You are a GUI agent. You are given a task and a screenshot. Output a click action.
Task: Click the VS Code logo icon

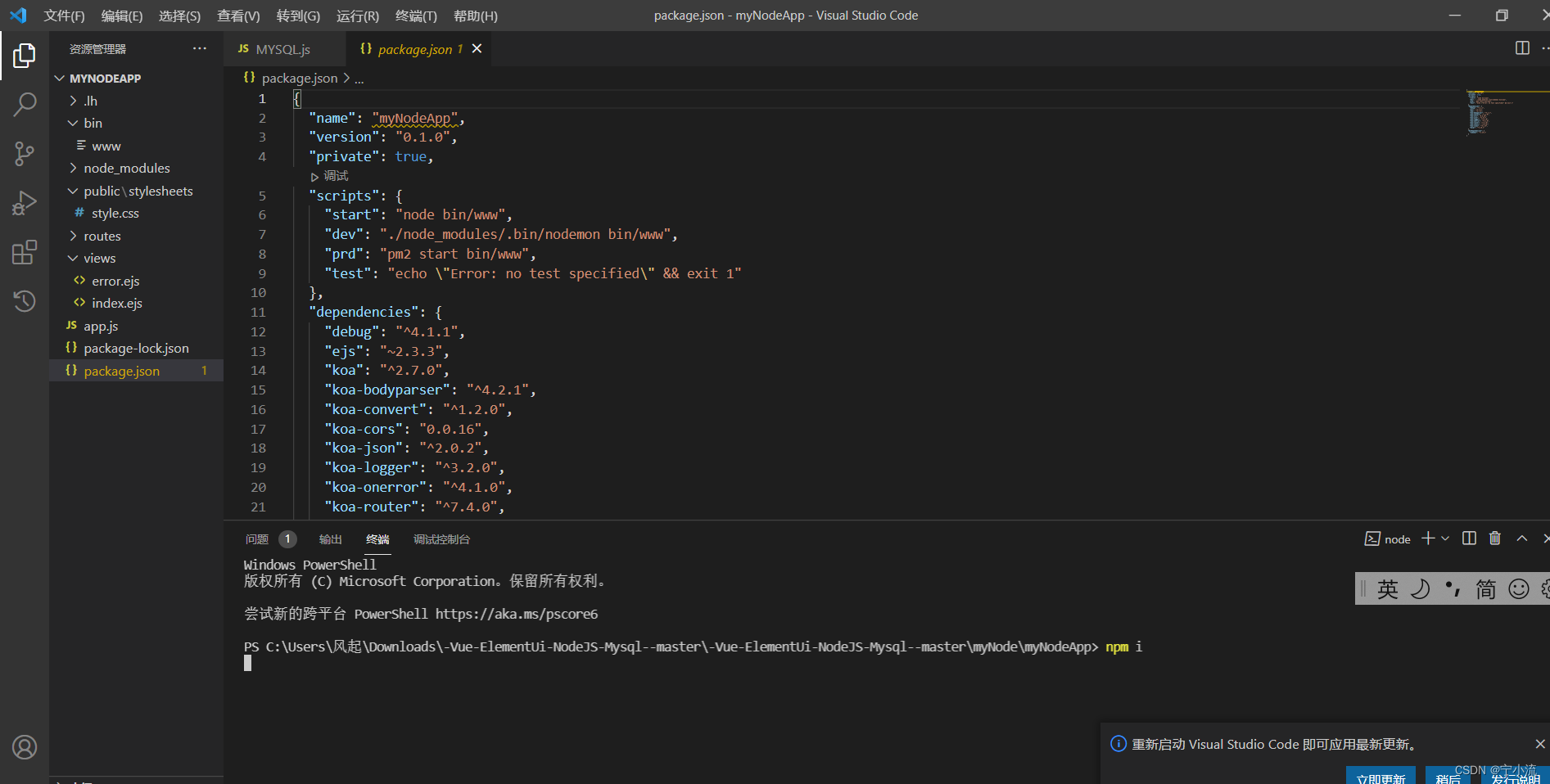pos(18,16)
